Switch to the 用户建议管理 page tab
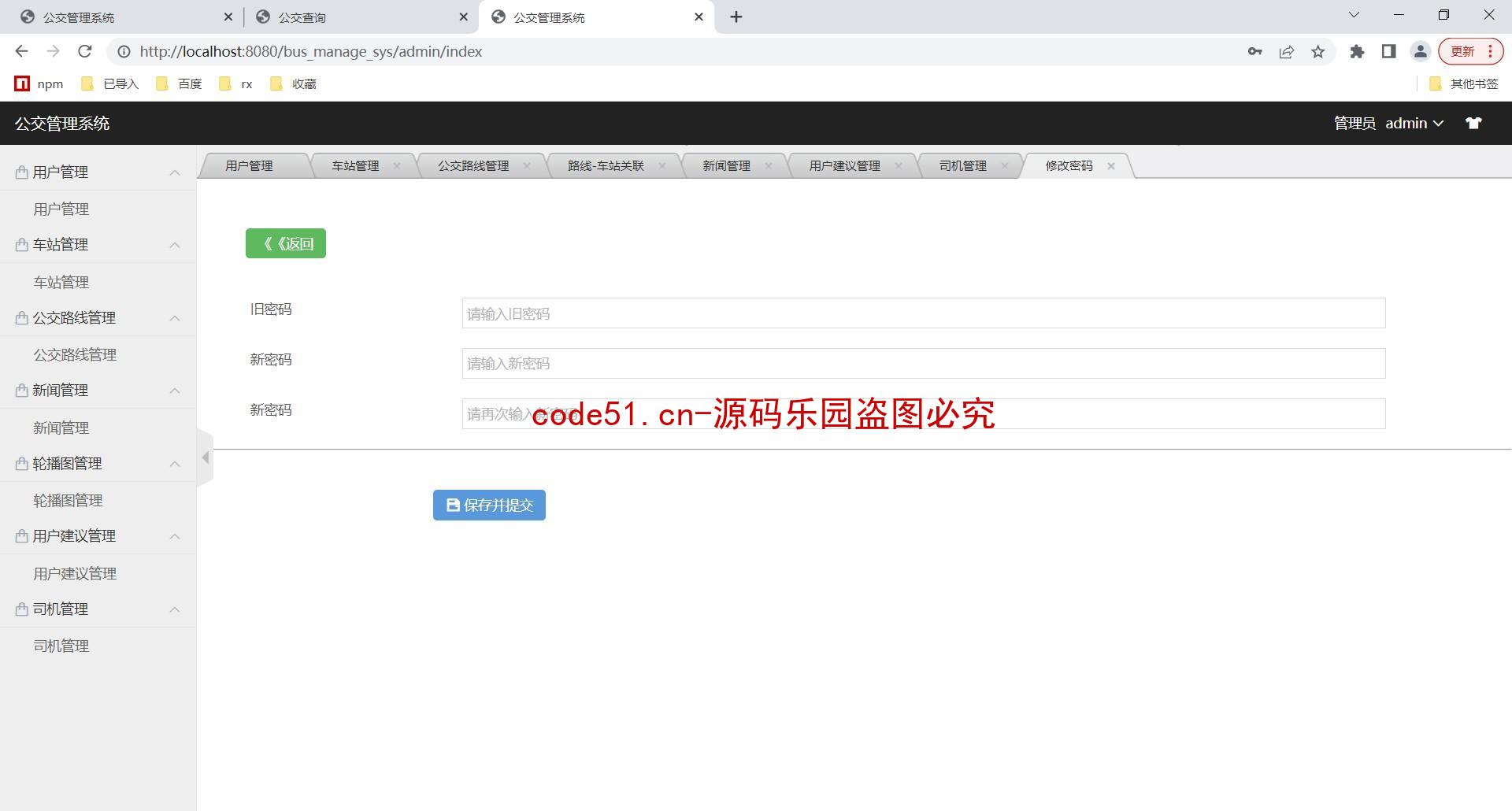 pyautogui.click(x=844, y=166)
